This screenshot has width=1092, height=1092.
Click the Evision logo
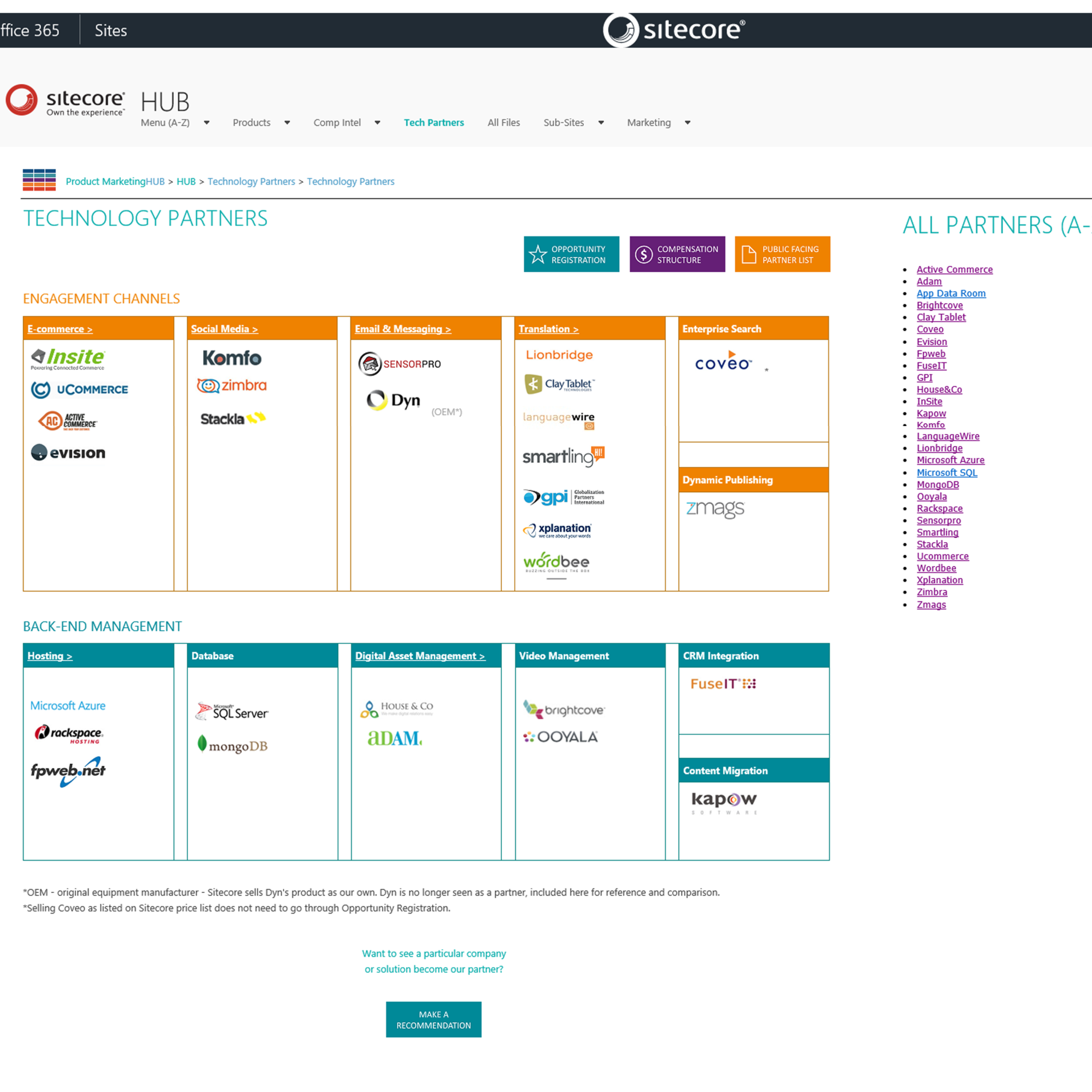click(68, 453)
